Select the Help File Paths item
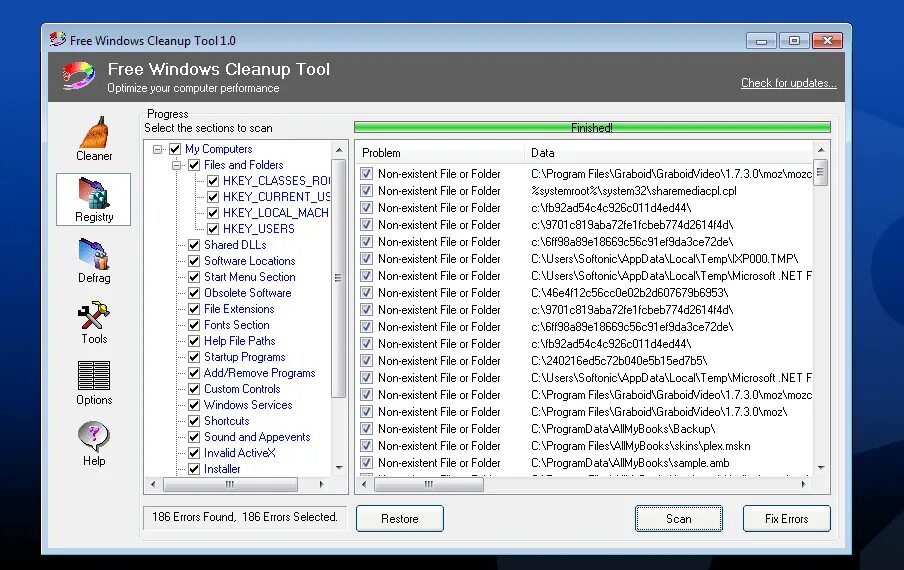Viewport: 904px width, 570px height. (239, 341)
